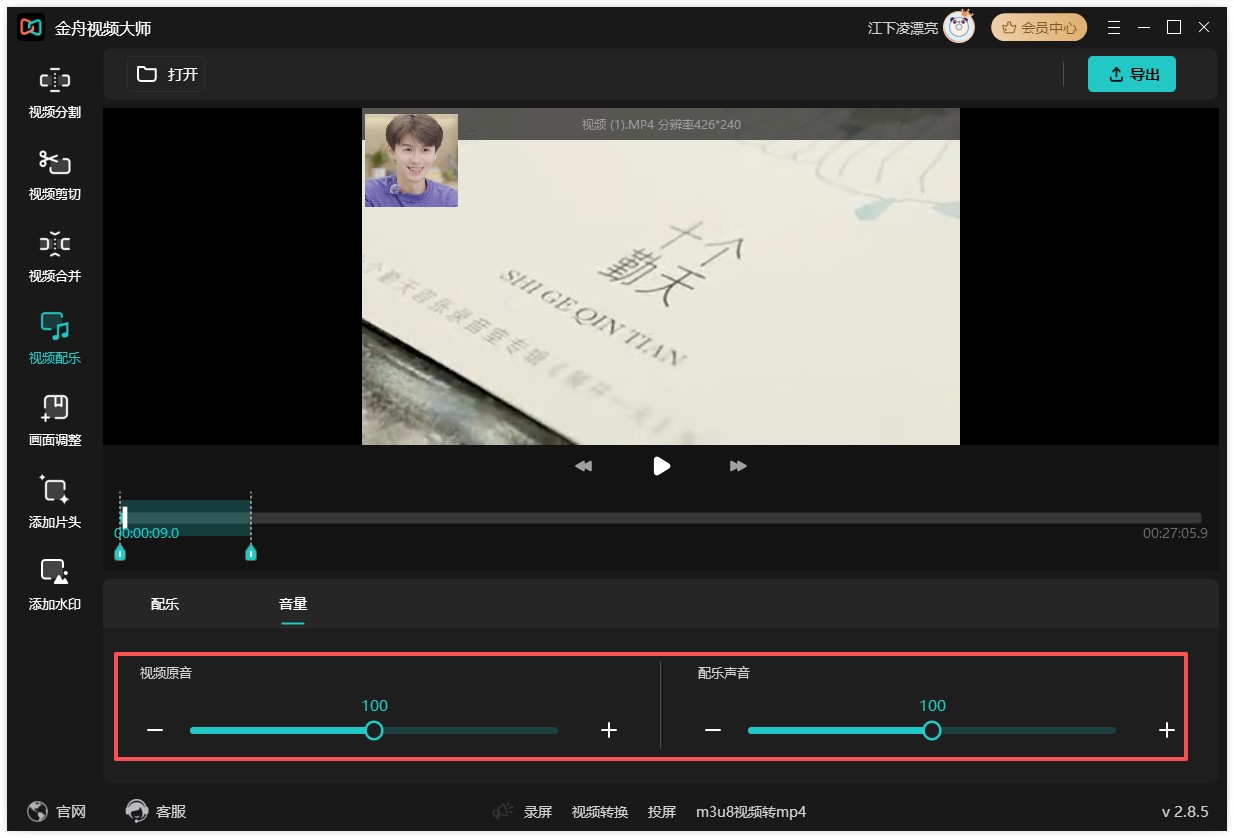This screenshot has width=1234, height=838.
Task: Select the 视频剪切 video cut tool
Action: pyautogui.click(x=55, y=175)
